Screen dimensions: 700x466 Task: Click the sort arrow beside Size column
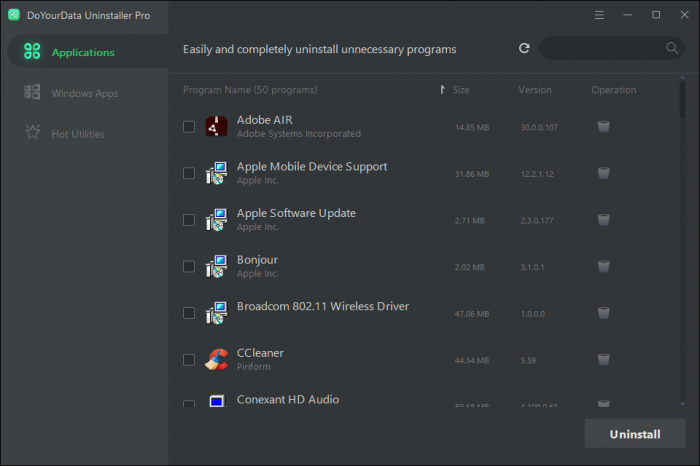(x=442, y=90)
